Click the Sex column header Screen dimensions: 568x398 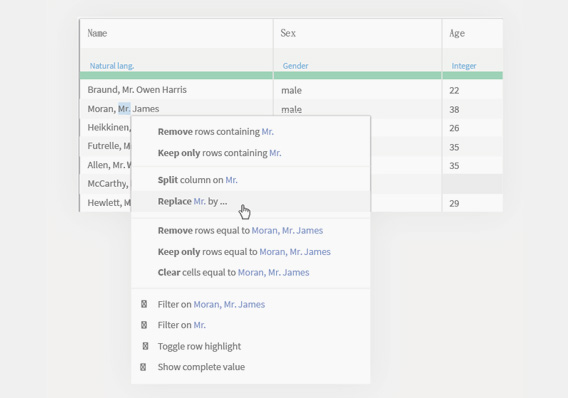358,33
